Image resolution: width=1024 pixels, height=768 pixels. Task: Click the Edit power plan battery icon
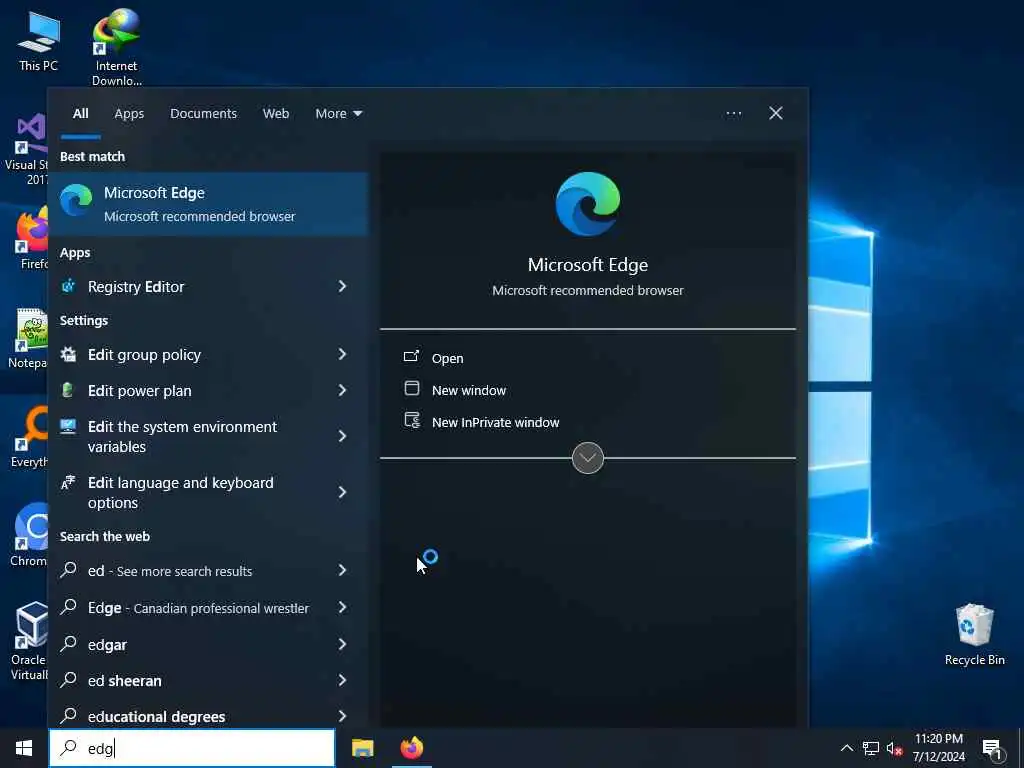68,390
